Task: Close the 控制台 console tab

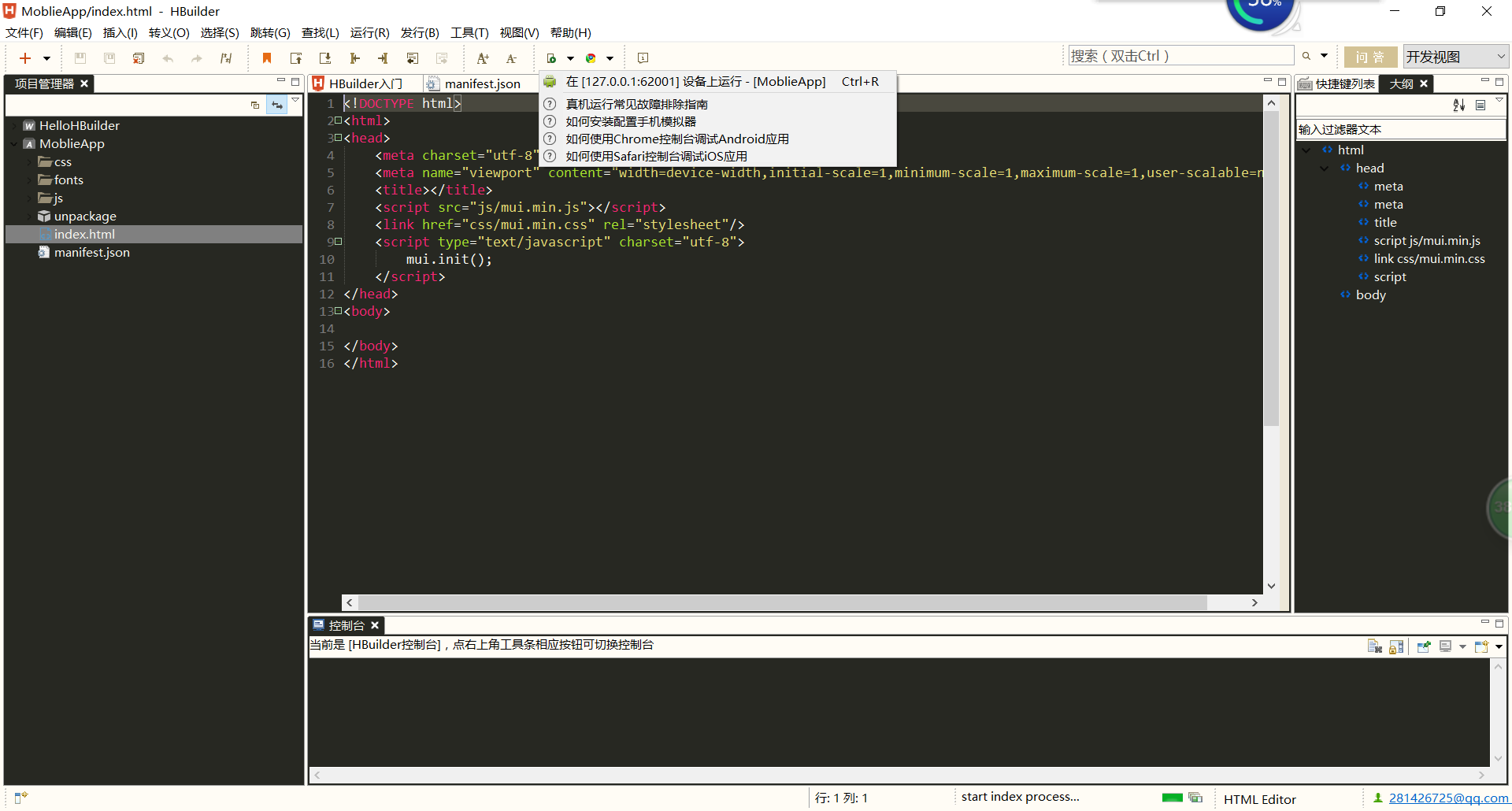Action: click(375, 625)
